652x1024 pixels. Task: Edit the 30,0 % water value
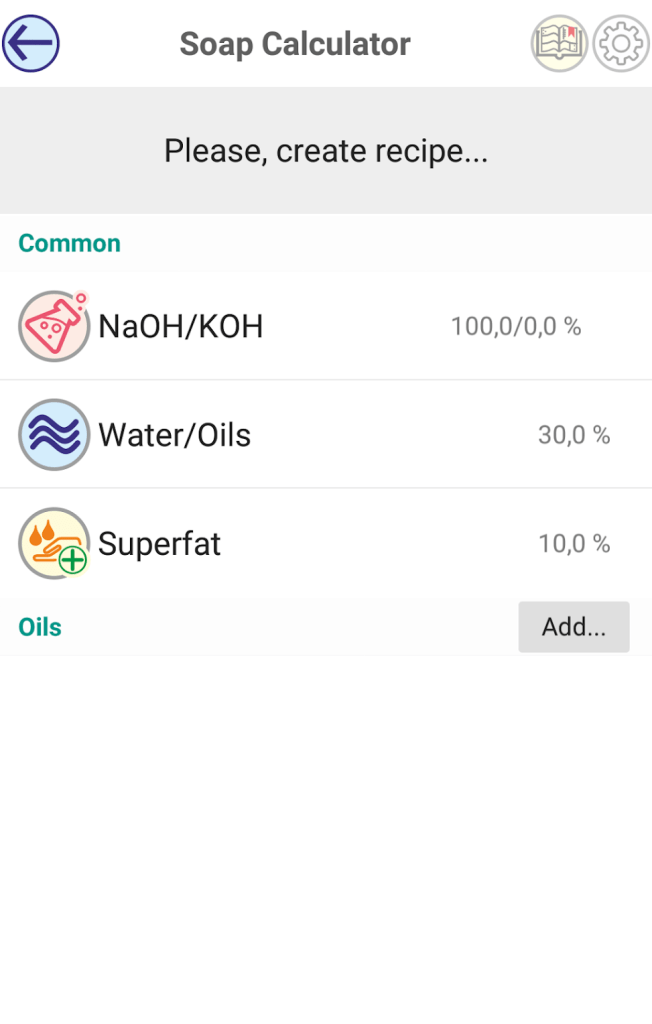574,436
